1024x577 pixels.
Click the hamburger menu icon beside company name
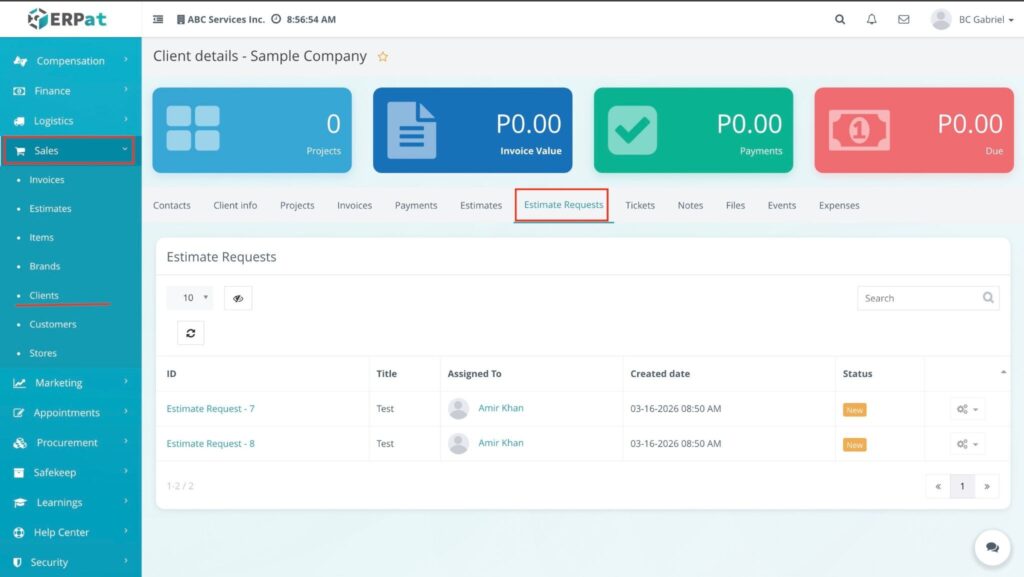[x=158, y=19]
